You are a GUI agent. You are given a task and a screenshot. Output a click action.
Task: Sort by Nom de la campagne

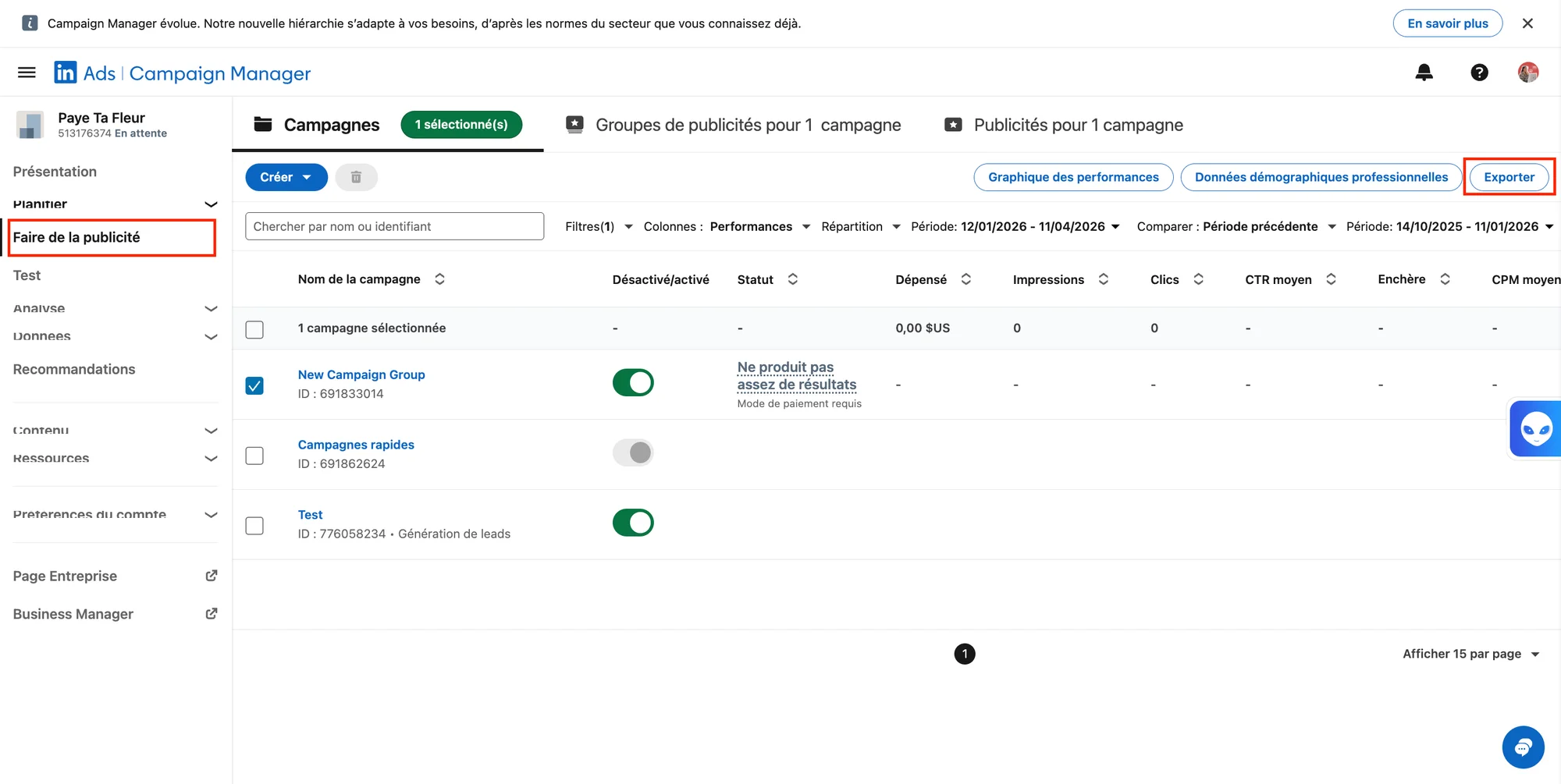(439, 279)
